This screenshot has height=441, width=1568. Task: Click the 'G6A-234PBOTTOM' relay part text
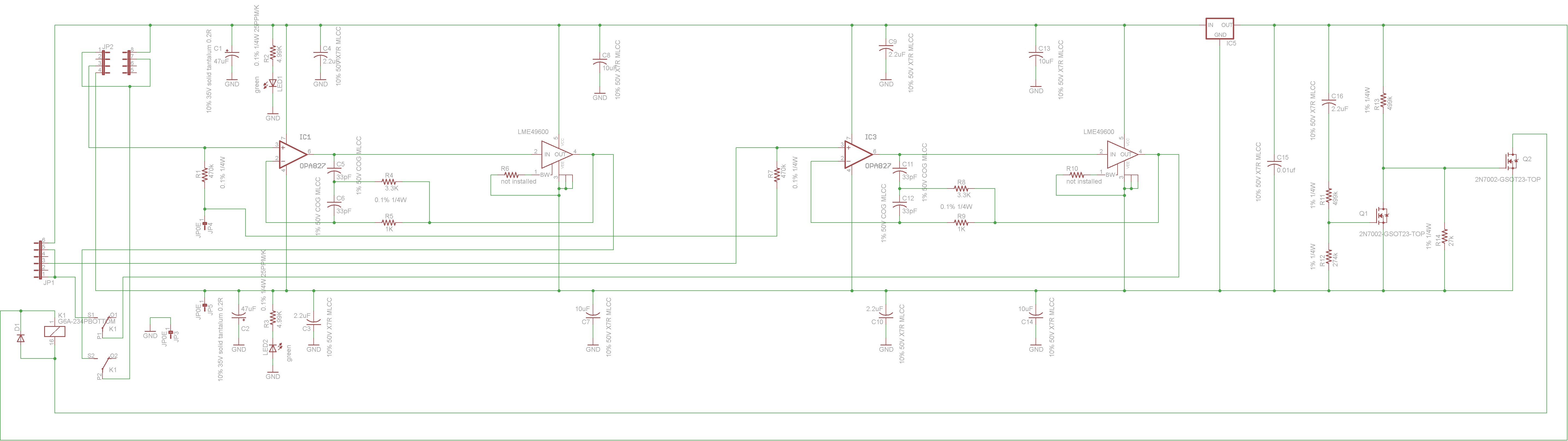[x=86, y=321]
